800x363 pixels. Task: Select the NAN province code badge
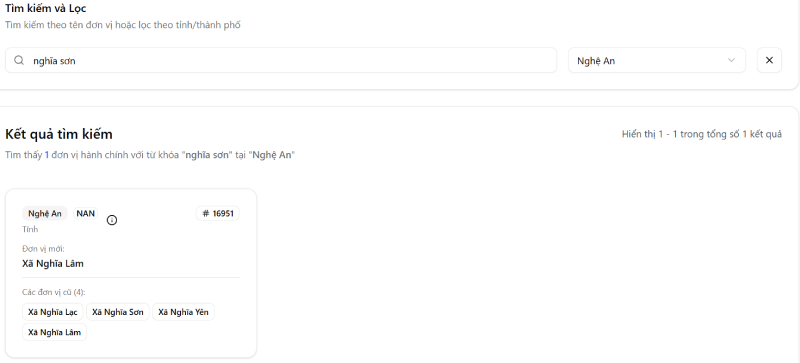[x=86, y=213]
